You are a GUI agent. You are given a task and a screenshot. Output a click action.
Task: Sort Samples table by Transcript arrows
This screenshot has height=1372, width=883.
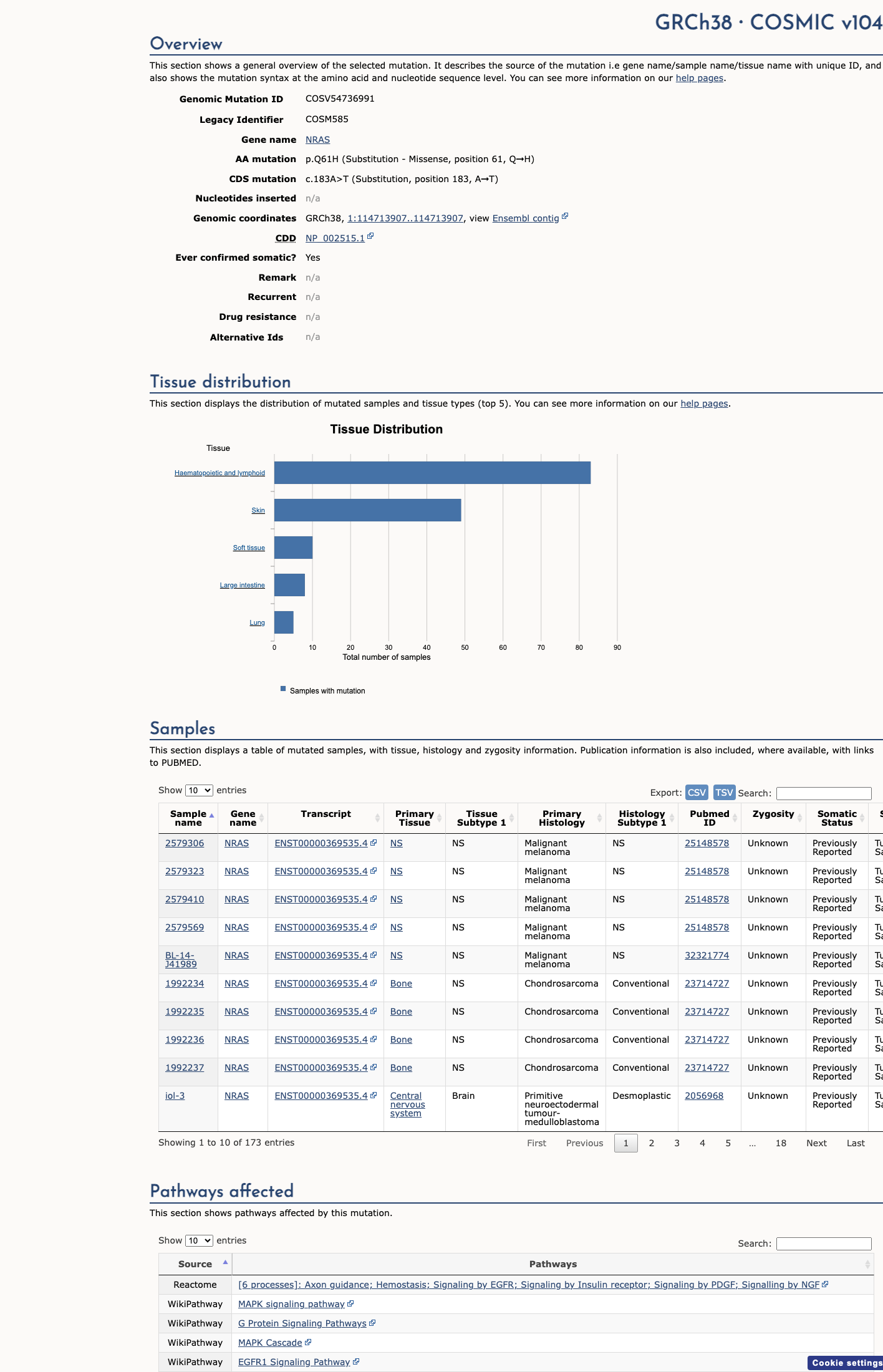tap(377, 818)
